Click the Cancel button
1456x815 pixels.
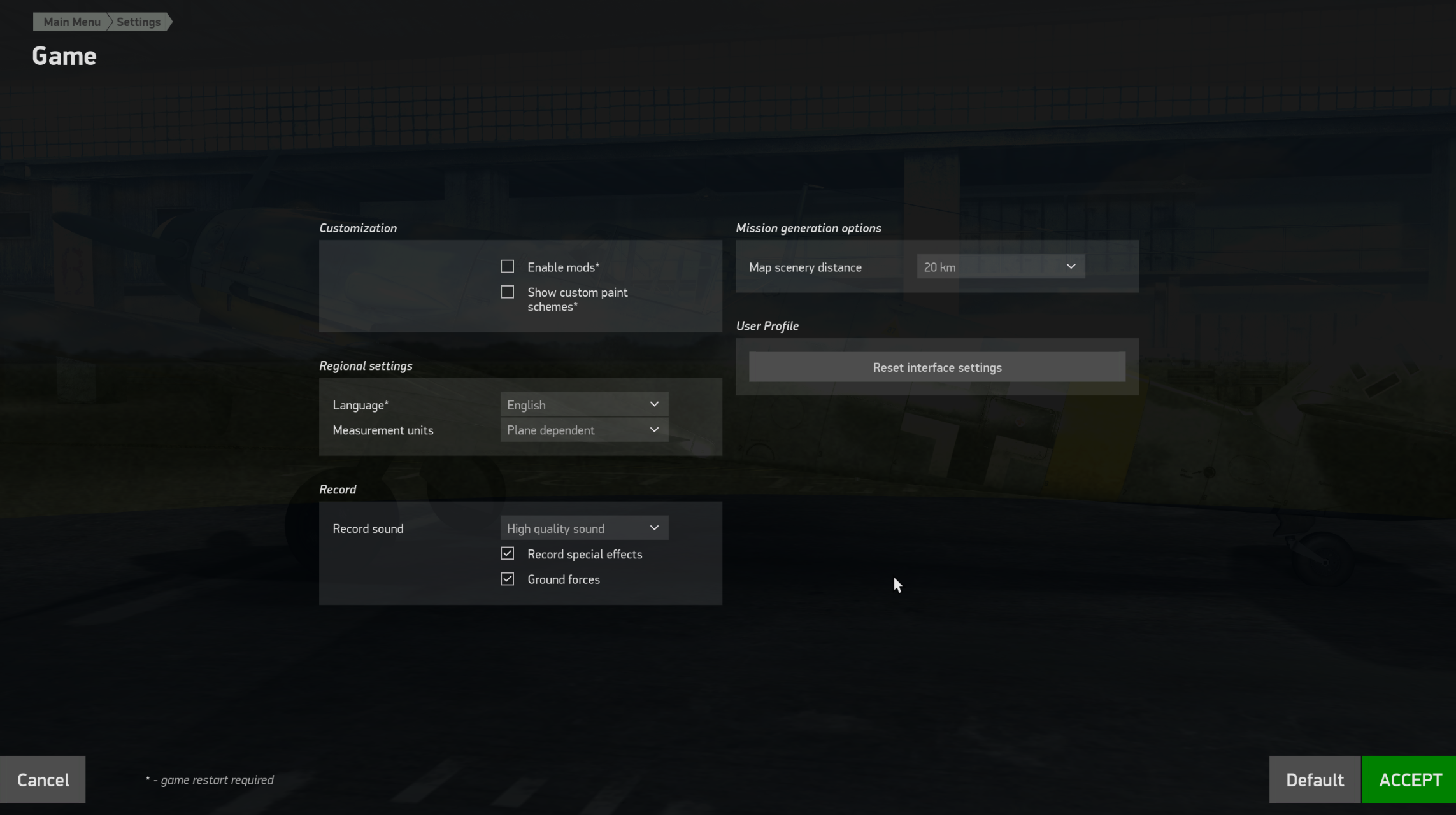point(43,780)
